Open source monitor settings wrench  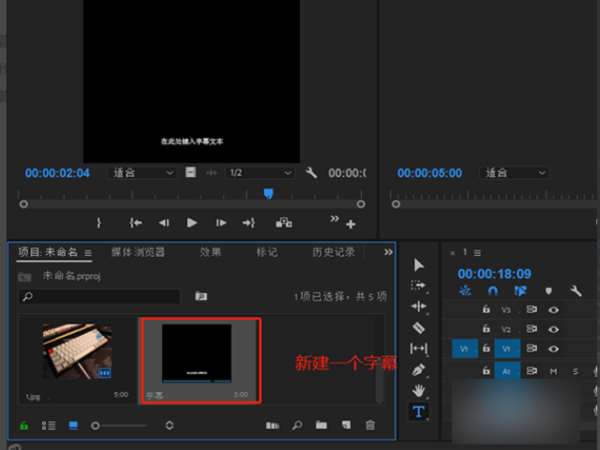[311, 173]
